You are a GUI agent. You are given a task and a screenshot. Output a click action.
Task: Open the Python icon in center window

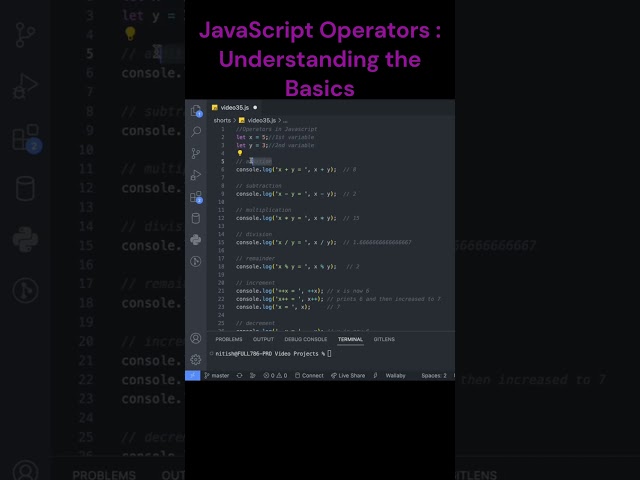pos(196,240)
